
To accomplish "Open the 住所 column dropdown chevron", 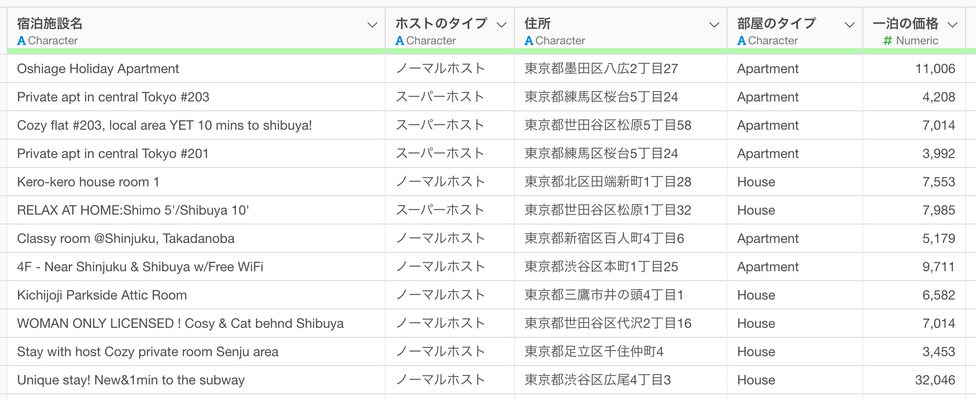I will click(714, 25).
